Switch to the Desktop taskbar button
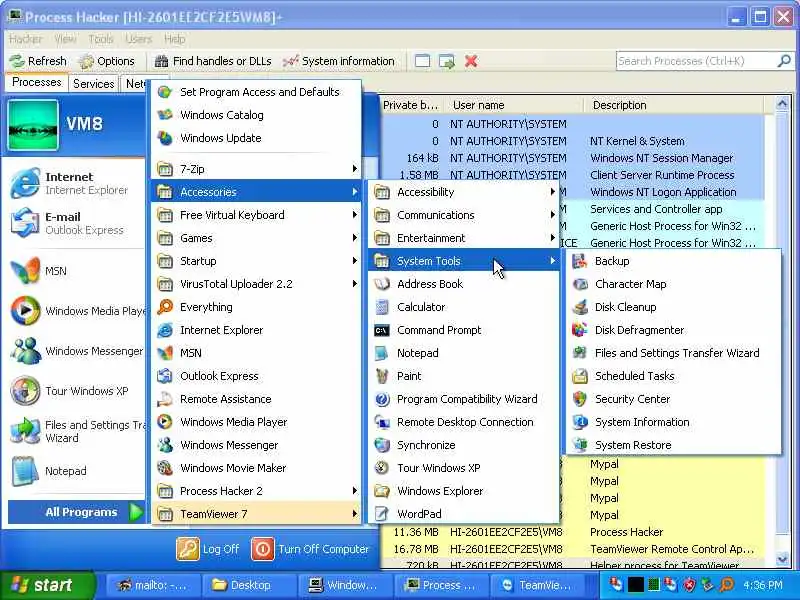 (x=247, y=585)
